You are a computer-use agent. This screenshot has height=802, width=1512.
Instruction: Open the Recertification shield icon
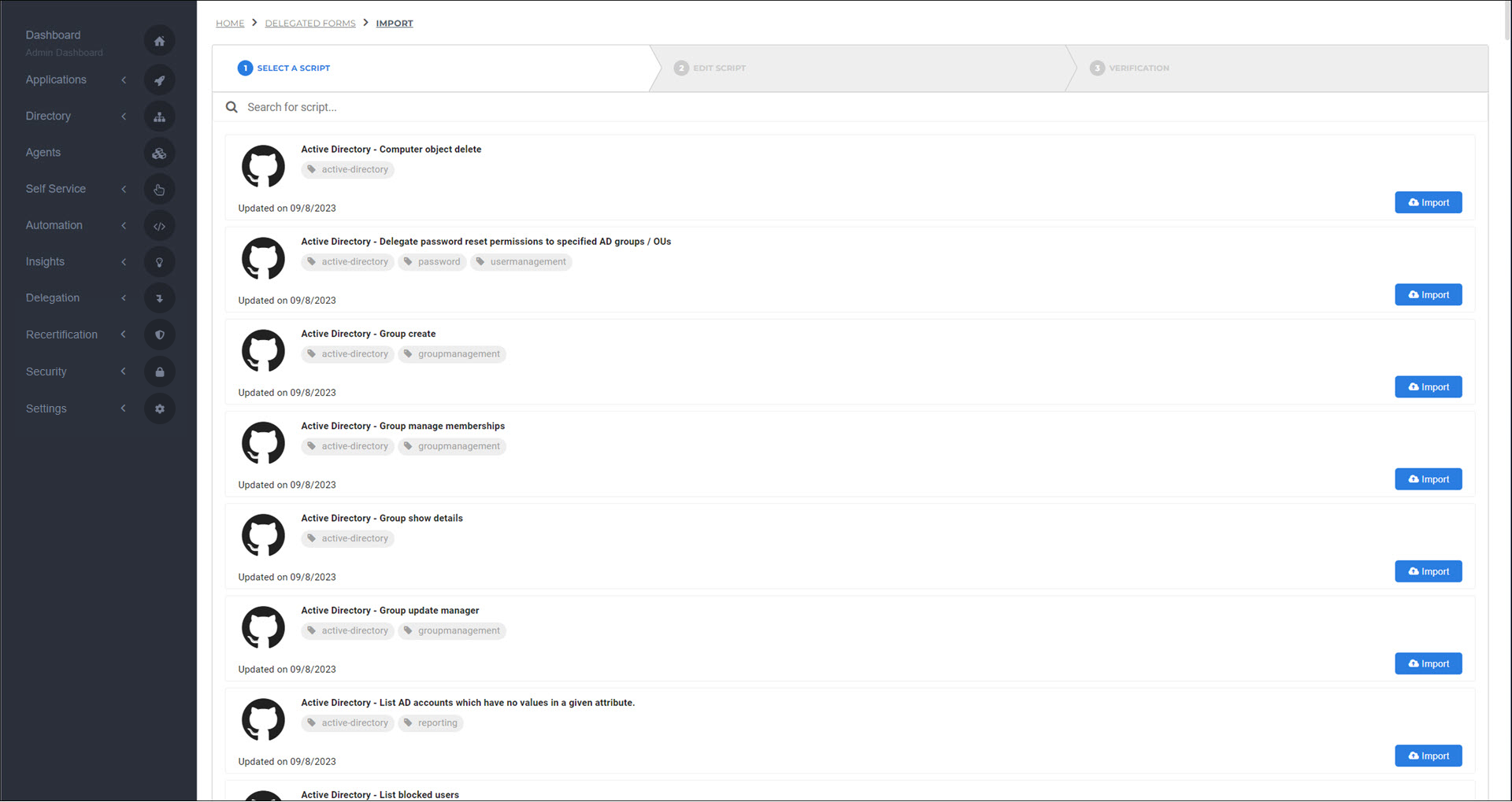(x=160, y=334)
